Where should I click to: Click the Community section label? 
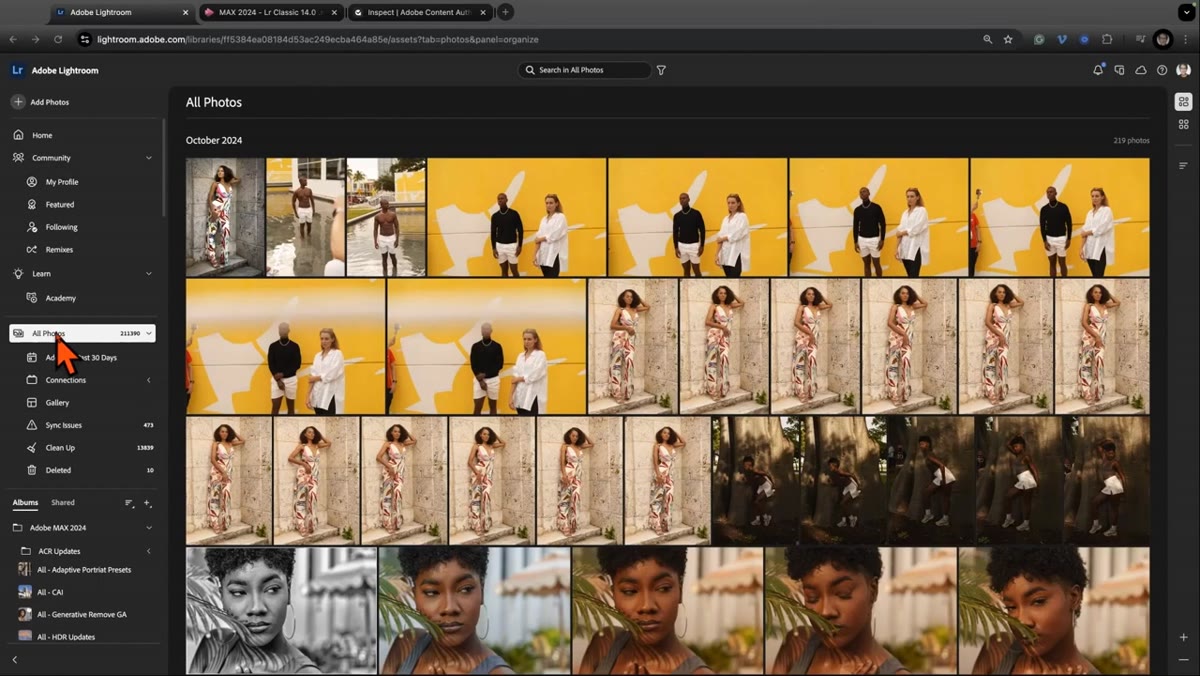[51, 158]
